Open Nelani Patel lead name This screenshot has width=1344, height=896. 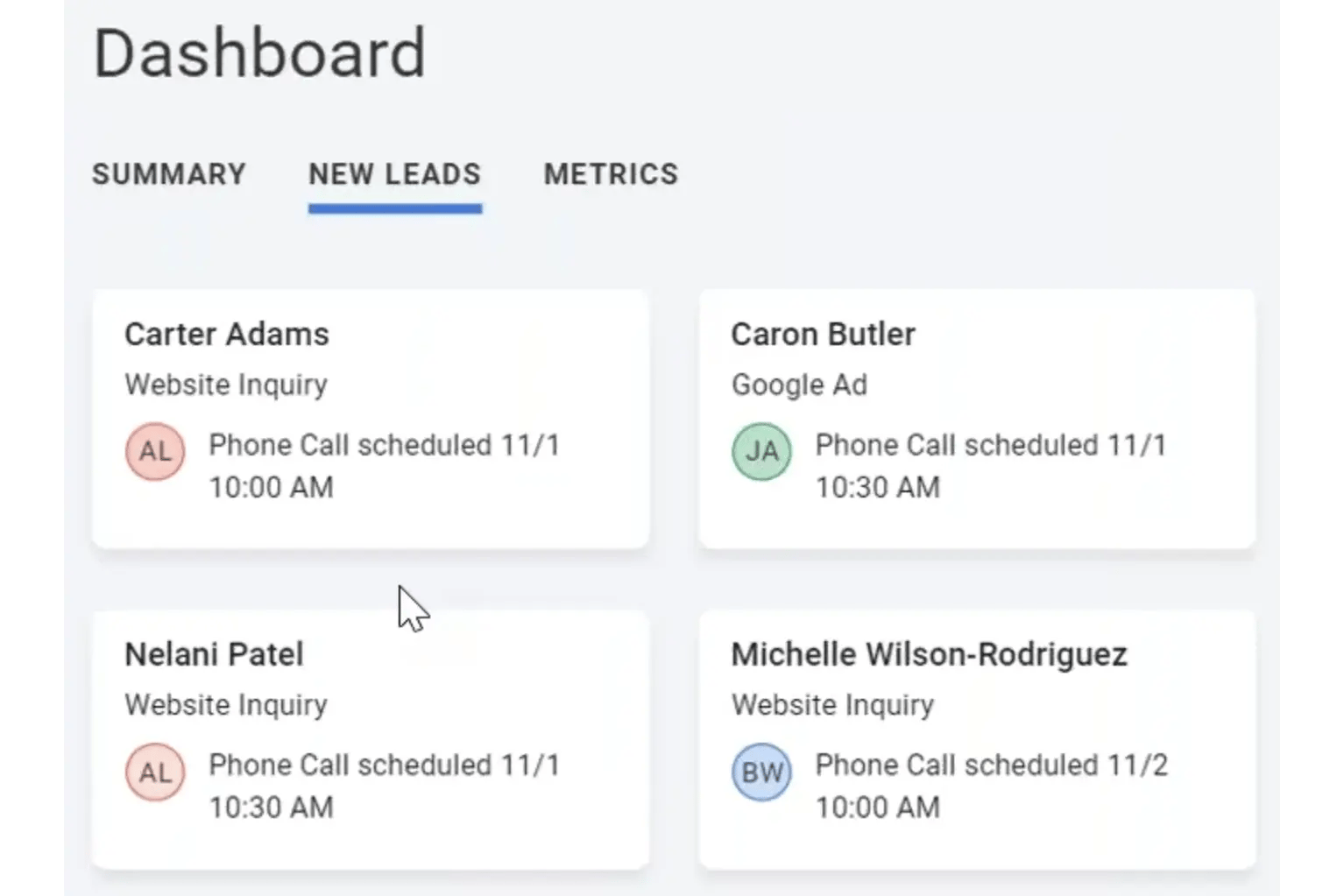[x=214, y=654]
